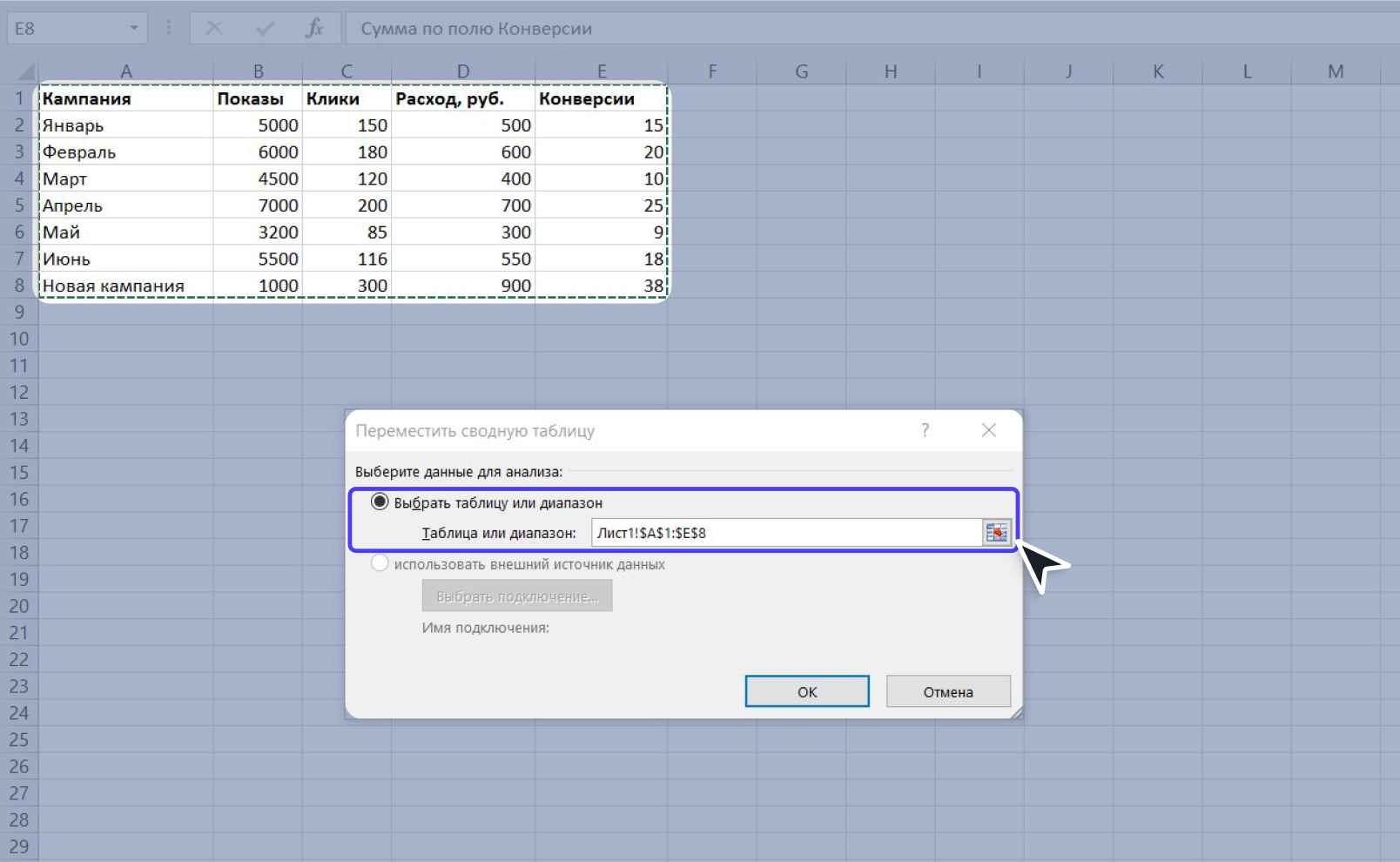Click the 'Выберите данные для анализа:' label
The width and height of the screenshot is (1400, 862).
[459, 472]
